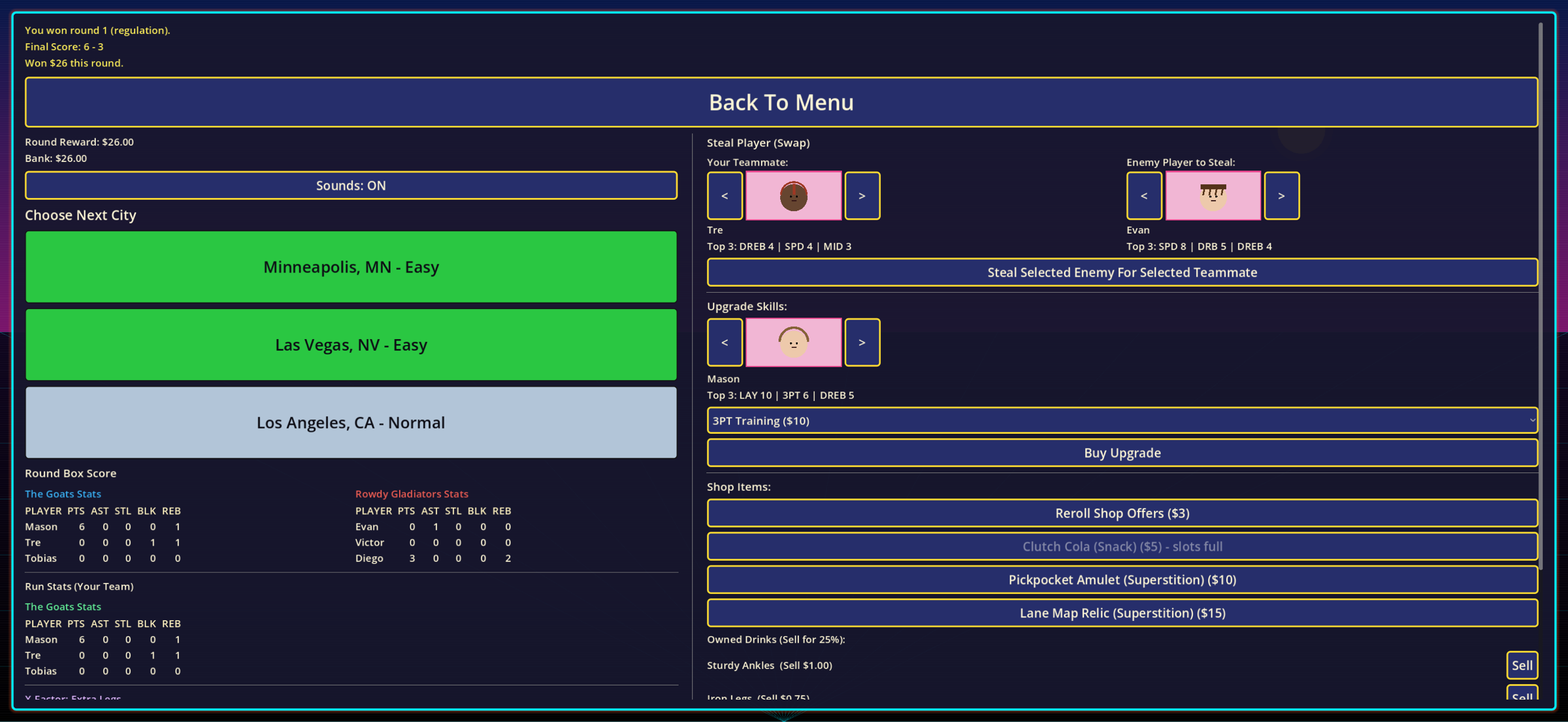Click 'Mason' row in Round Box Score
The image size is (1568, 722).
point(103,527)
